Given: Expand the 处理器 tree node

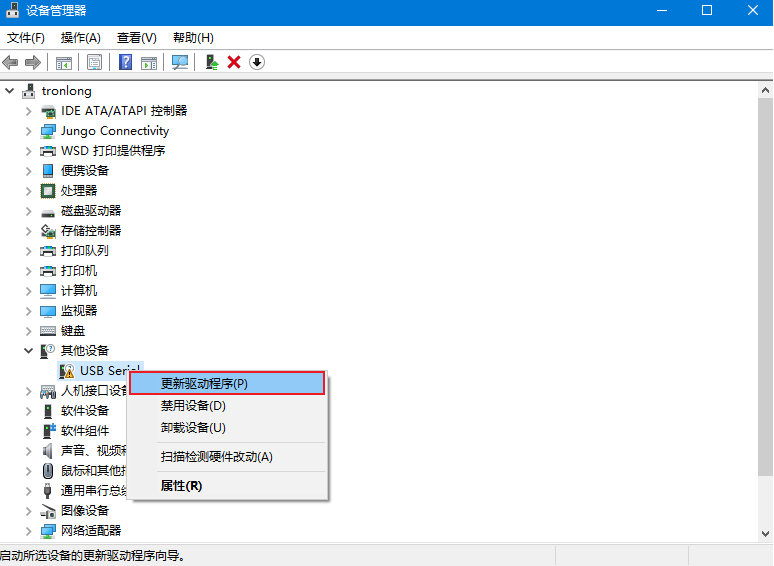Looking at the screenshot, I should coord(29,191).
